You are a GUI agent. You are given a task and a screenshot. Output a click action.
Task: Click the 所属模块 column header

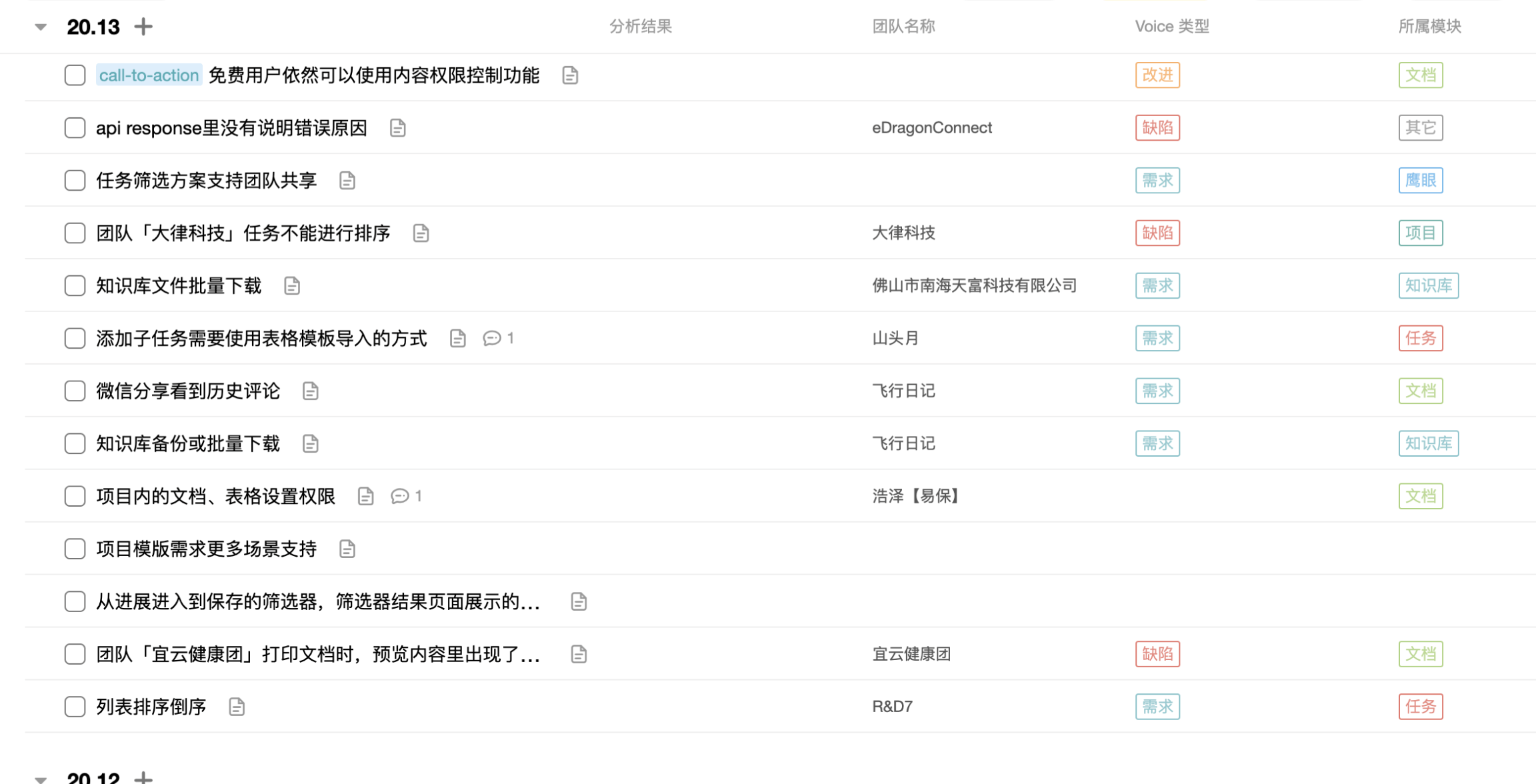[x=1430, y=27]
